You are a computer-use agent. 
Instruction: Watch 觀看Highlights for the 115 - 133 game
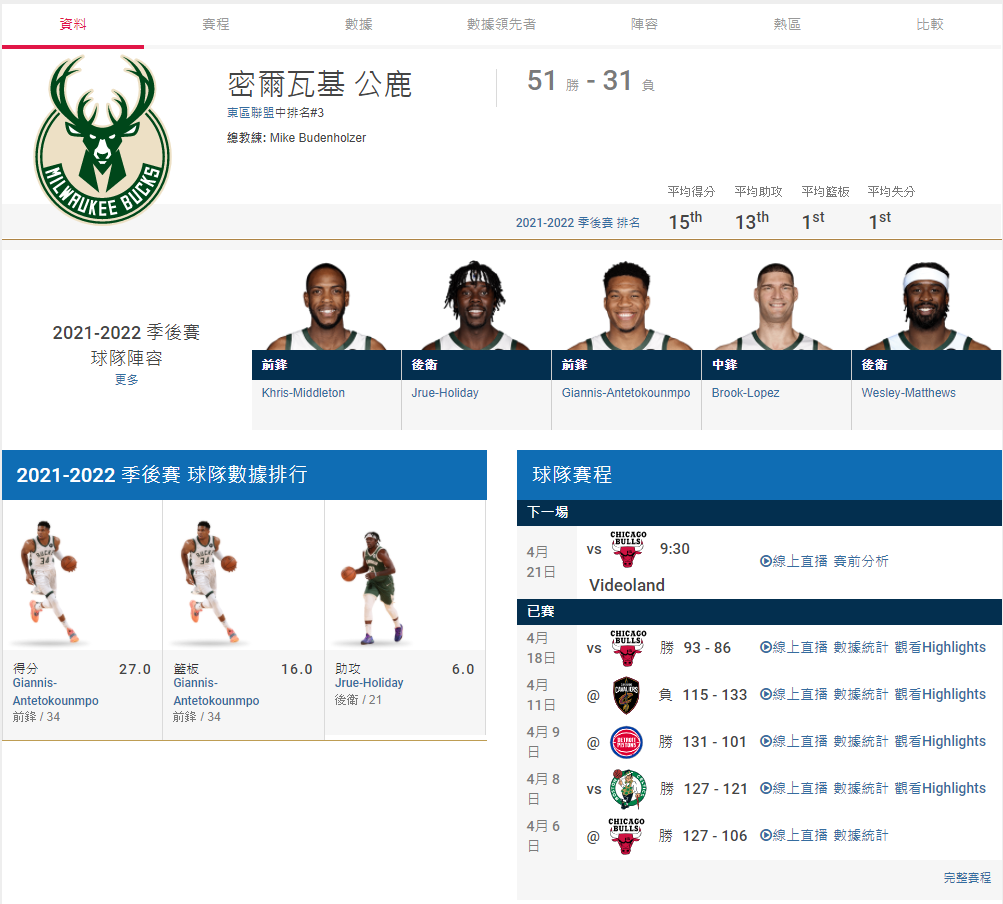click(x=940, y=694)
